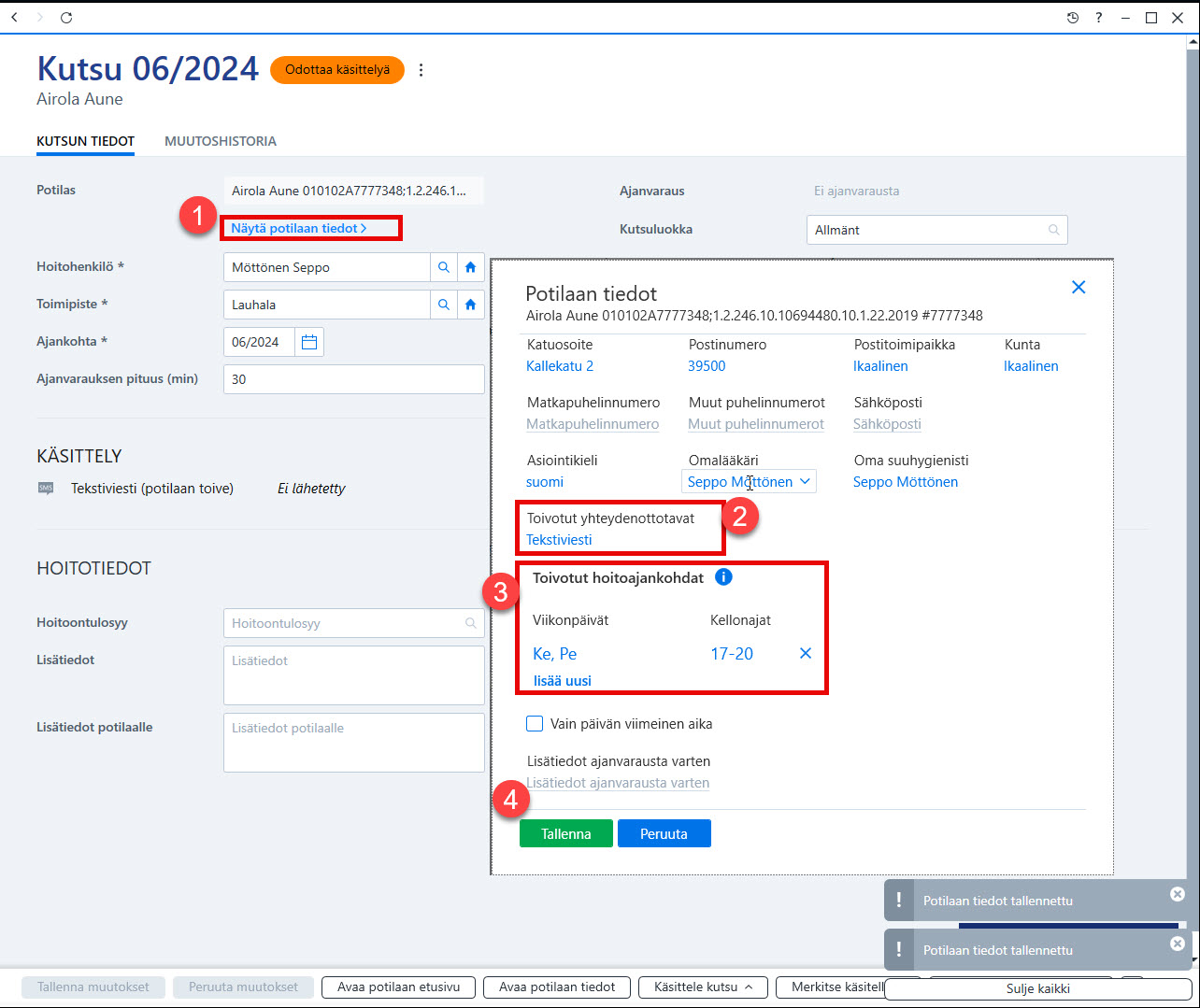This screenshot has width=1200, height=1008.
Task: Click the search icon next to Lauhala
Action: 444,305
